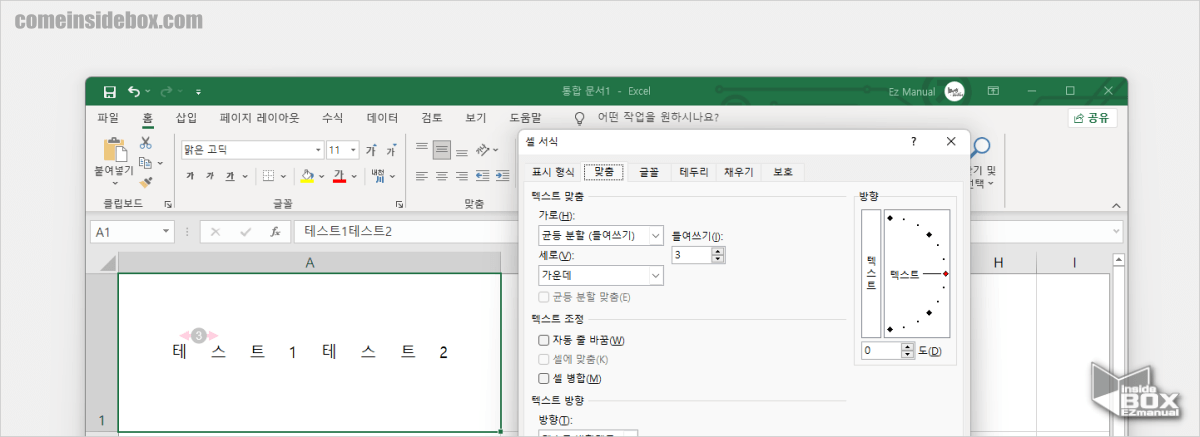
Task: Toggle 자동 줄 바꿈 checkbox
Action: [x=544, y=341]
